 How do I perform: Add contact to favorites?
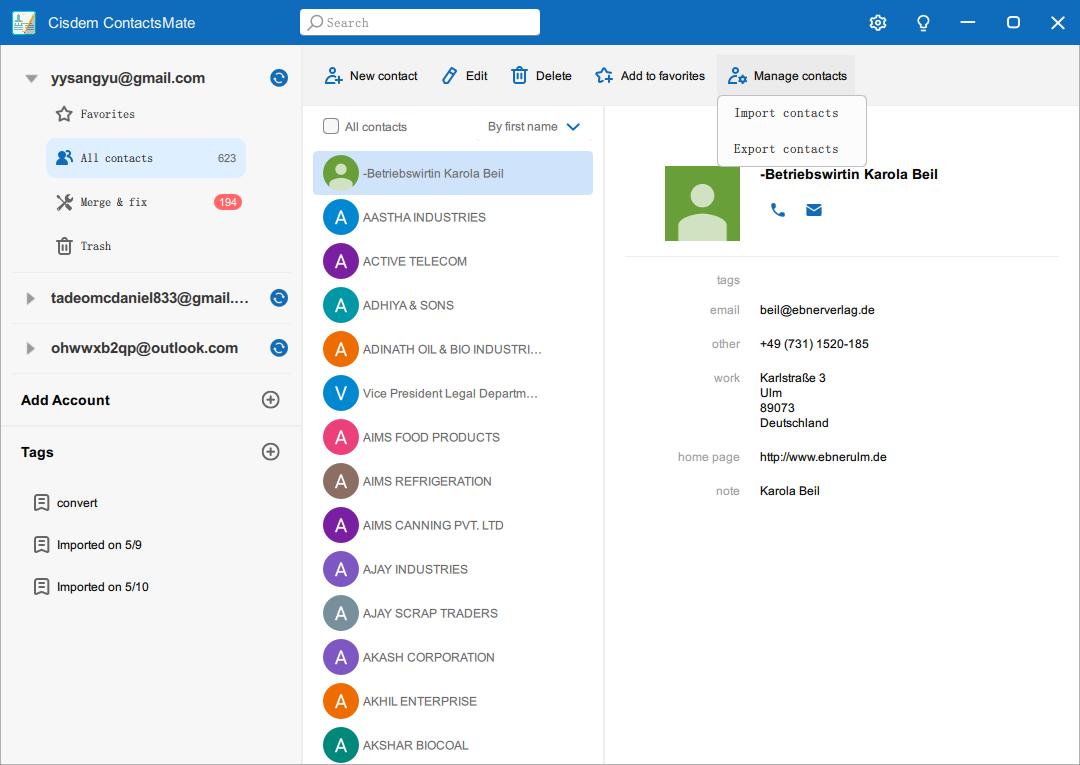[x=650, y=76]
